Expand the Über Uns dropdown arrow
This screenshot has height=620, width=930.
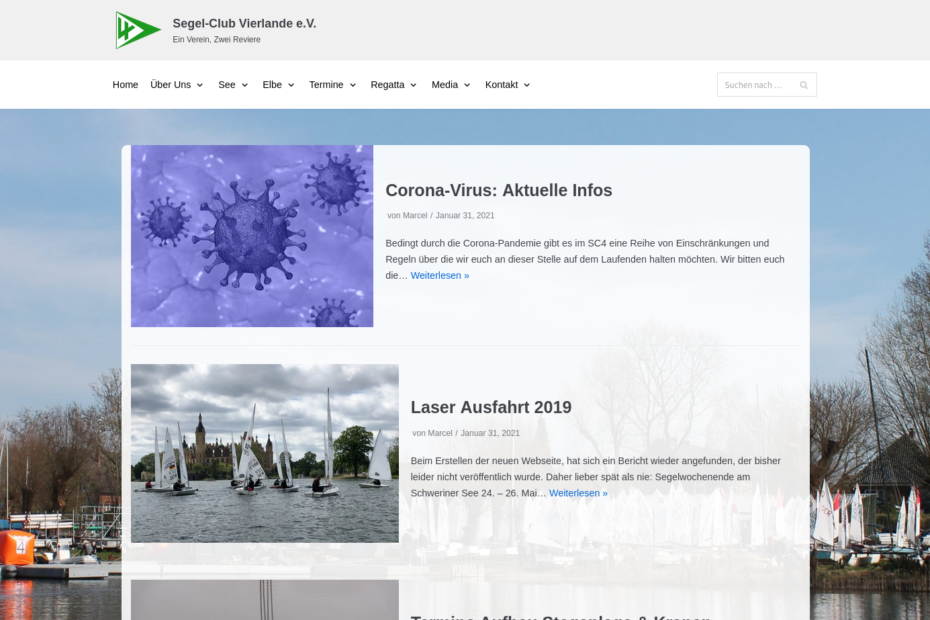coord(200,85)
